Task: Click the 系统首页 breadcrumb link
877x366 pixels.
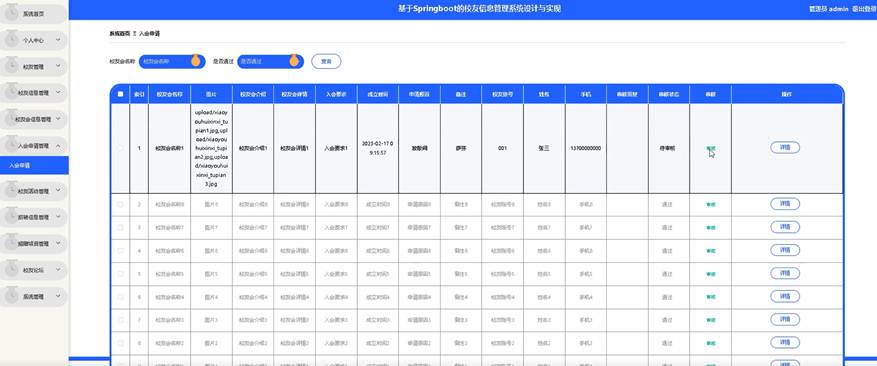Action: point(119,34)
